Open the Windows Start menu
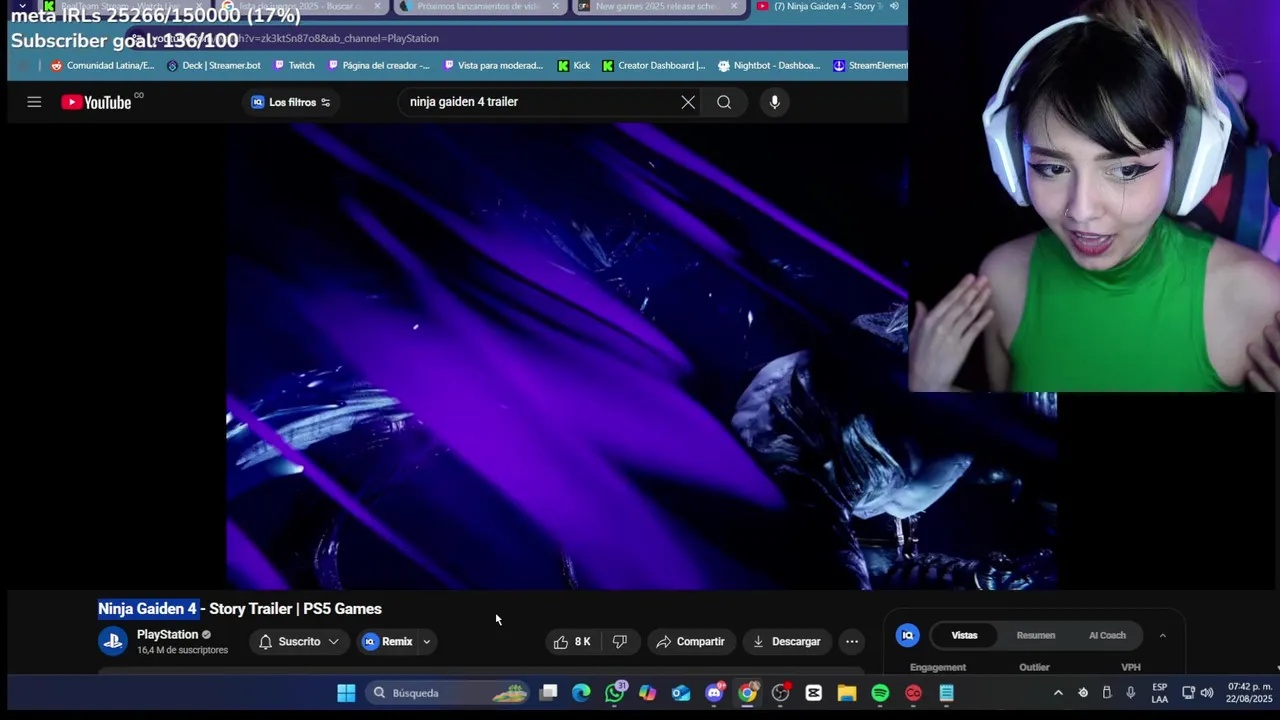The image size is (1280, 720). pyautogui.click(x=346, y=693)
